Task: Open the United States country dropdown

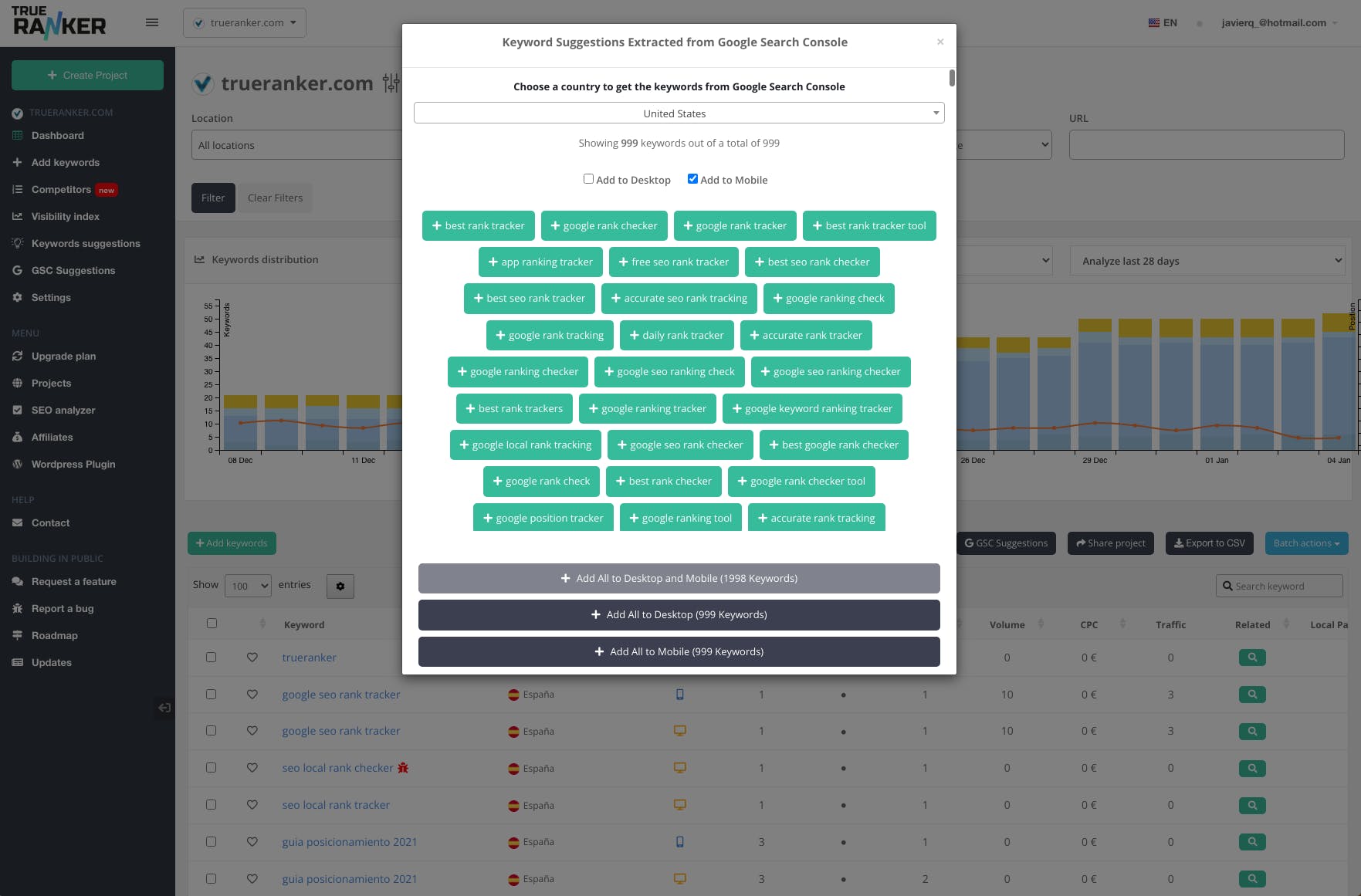Action: coord(679,113)
